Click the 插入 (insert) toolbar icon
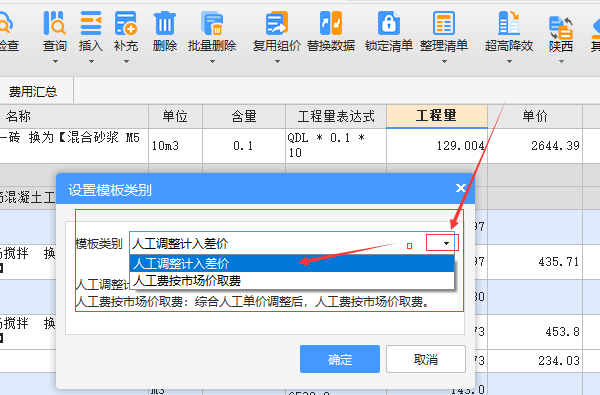 coord(91,23)
